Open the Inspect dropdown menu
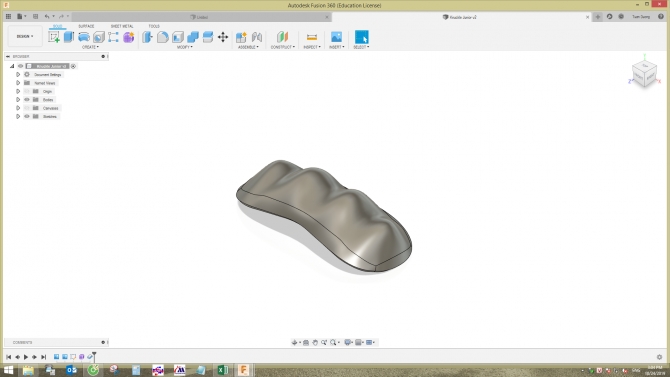 click(x=312, y=47)
